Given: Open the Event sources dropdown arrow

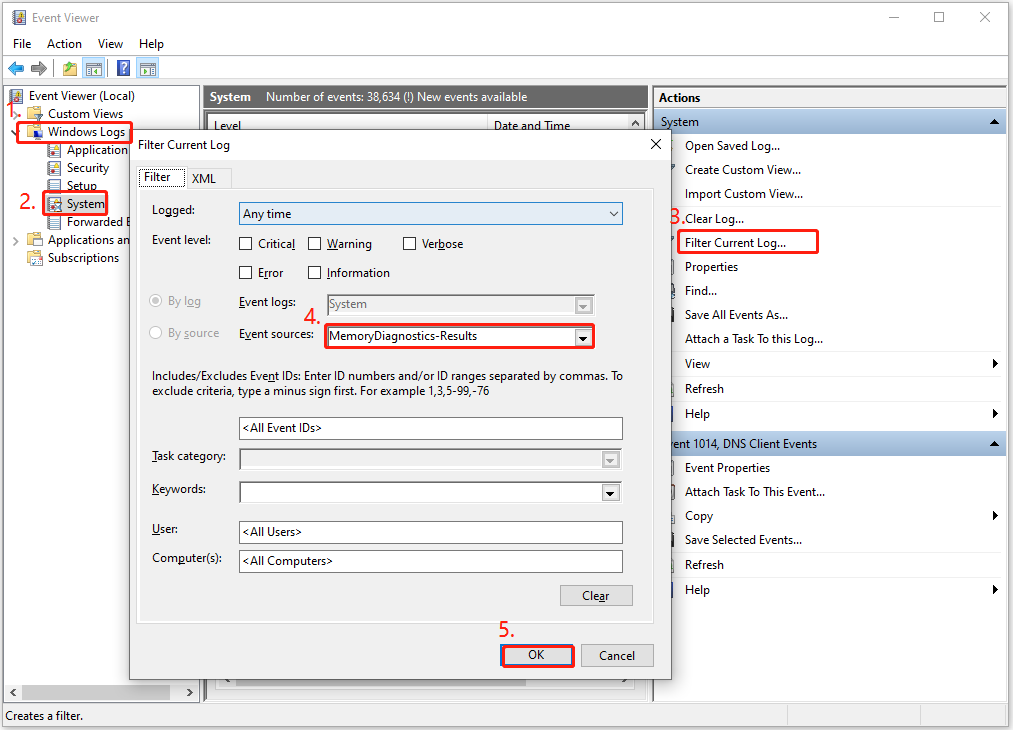Looking at the screenshot, I should point(582,337).
